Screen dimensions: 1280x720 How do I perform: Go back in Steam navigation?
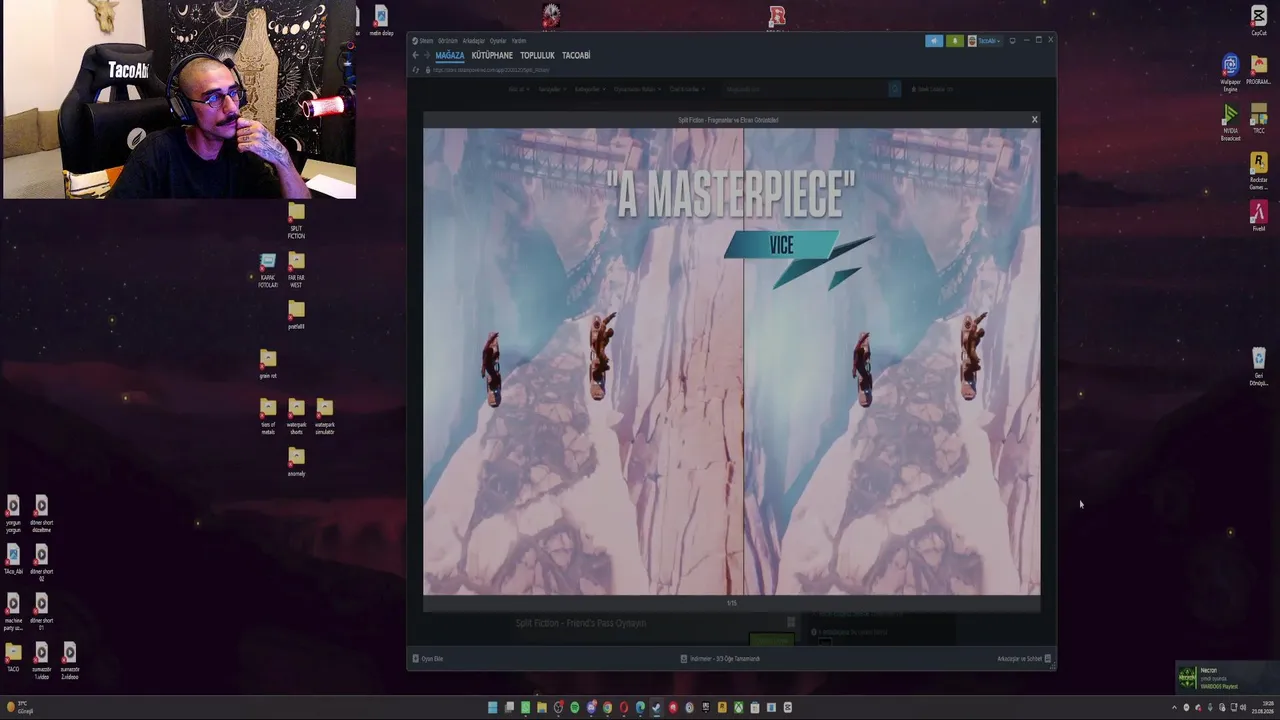[x=415, y=55]
